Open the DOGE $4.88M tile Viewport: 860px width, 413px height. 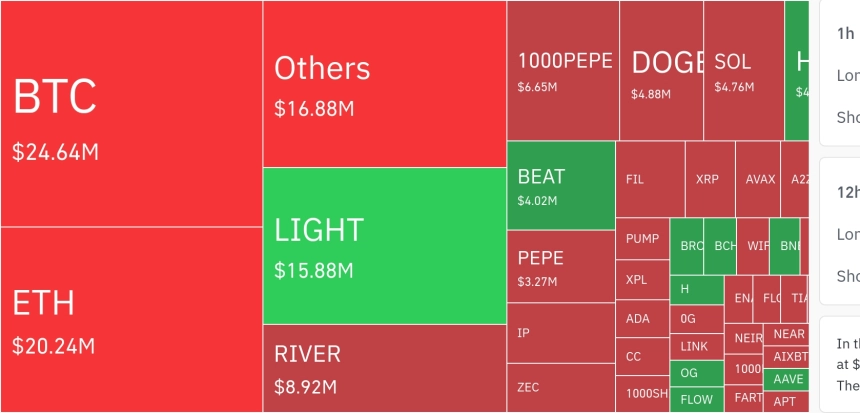tap(661, 70)
